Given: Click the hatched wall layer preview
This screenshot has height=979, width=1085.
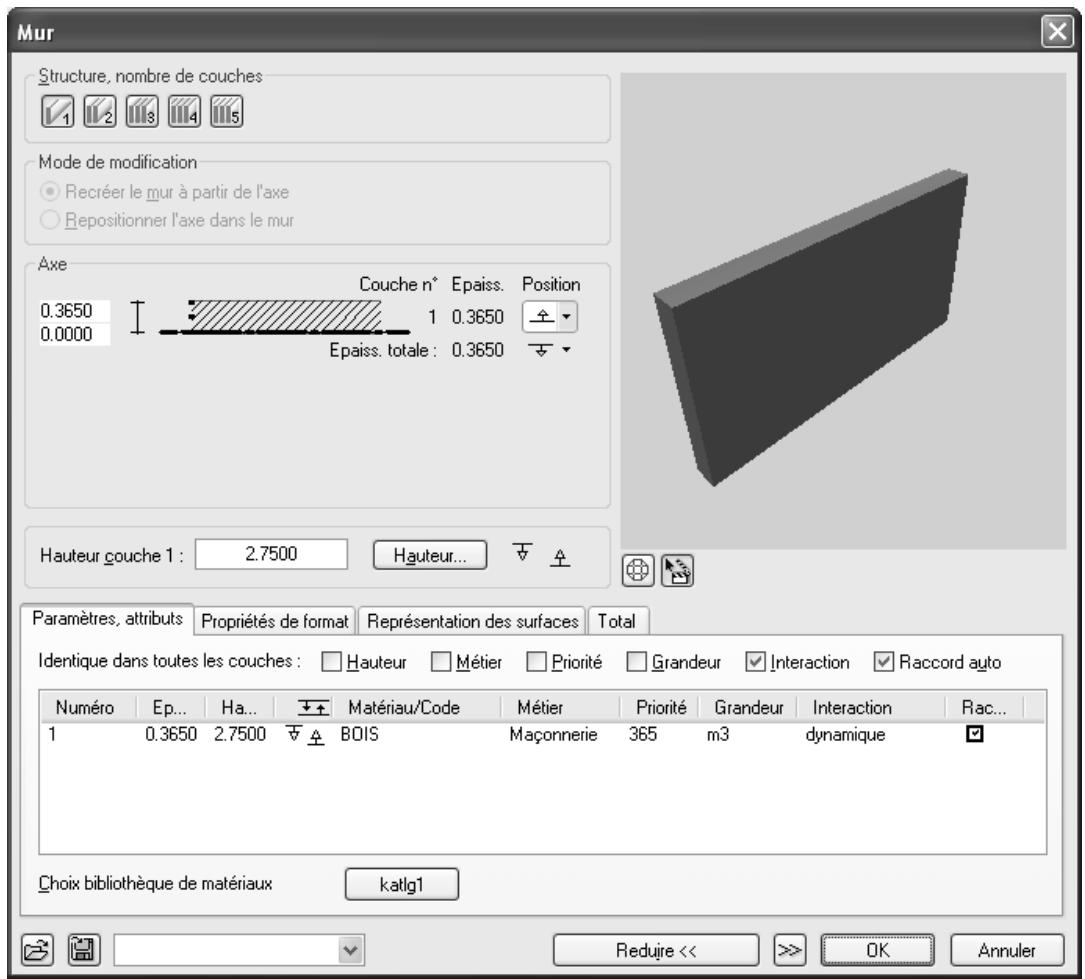Looking at the screenshot, I should [x=285, y=316].
